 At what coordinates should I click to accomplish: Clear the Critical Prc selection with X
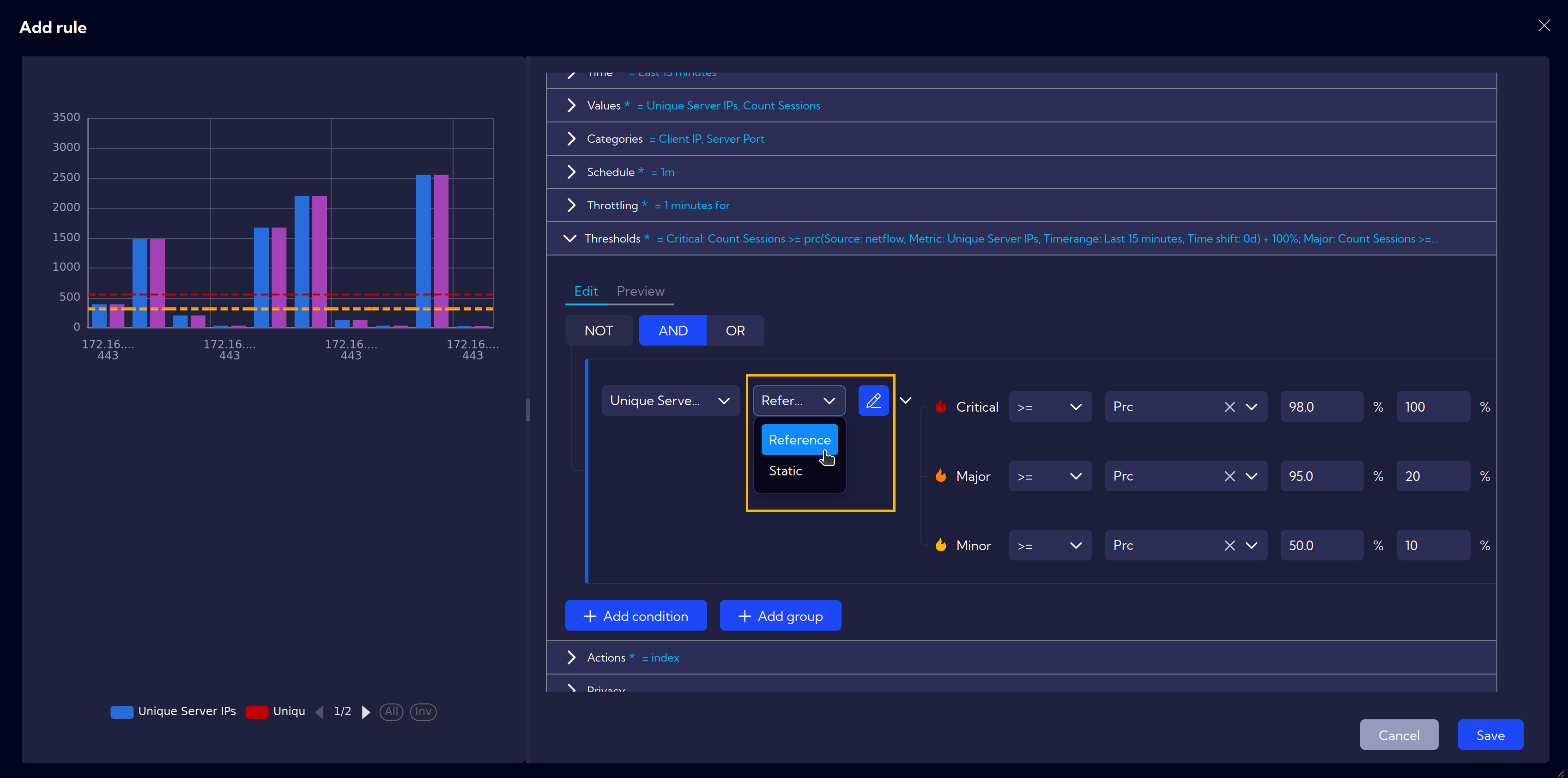(1229, 407)
